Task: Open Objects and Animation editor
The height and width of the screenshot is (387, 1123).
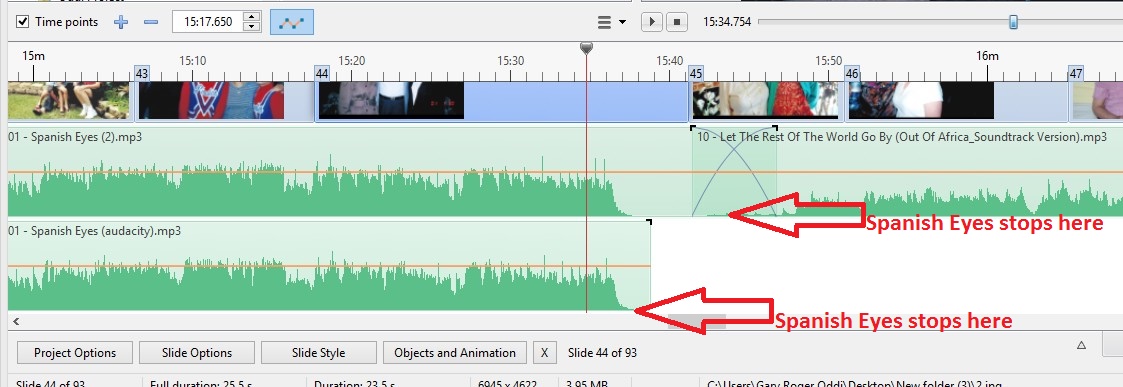Action: [x=456, y=353]
